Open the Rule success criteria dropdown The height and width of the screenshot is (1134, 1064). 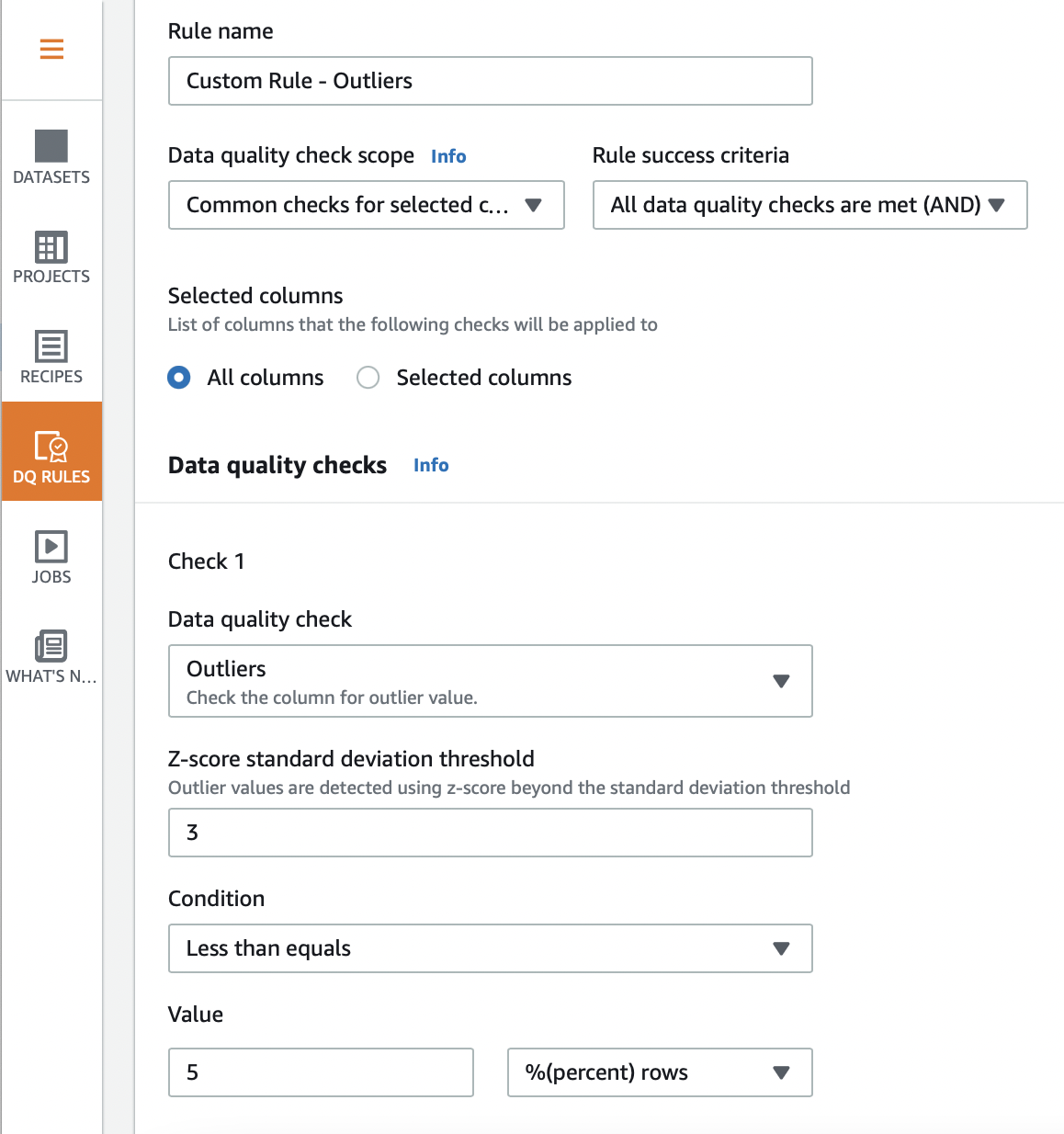tap(809, 205)
